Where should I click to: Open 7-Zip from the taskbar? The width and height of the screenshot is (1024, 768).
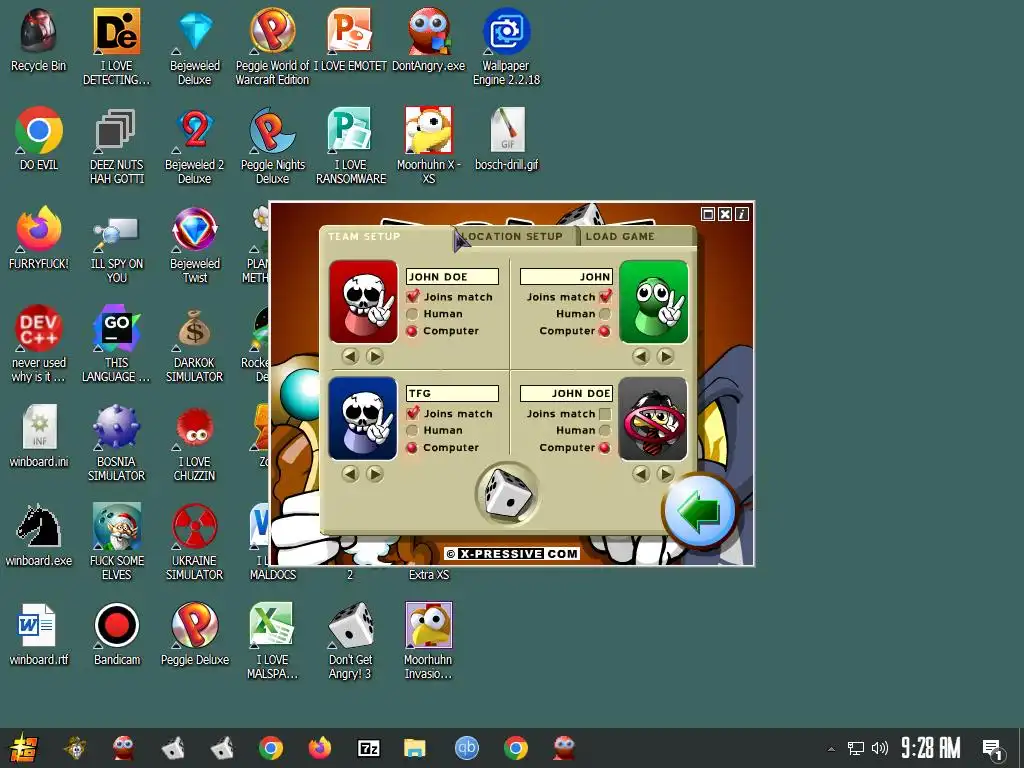(x=368, y=748)
